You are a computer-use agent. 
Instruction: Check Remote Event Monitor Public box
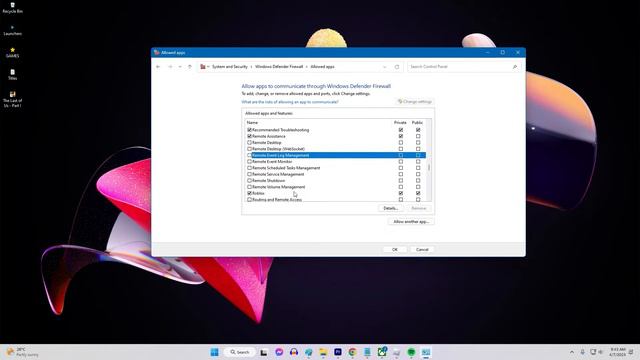pyautogui.click(x=418, y=162)
